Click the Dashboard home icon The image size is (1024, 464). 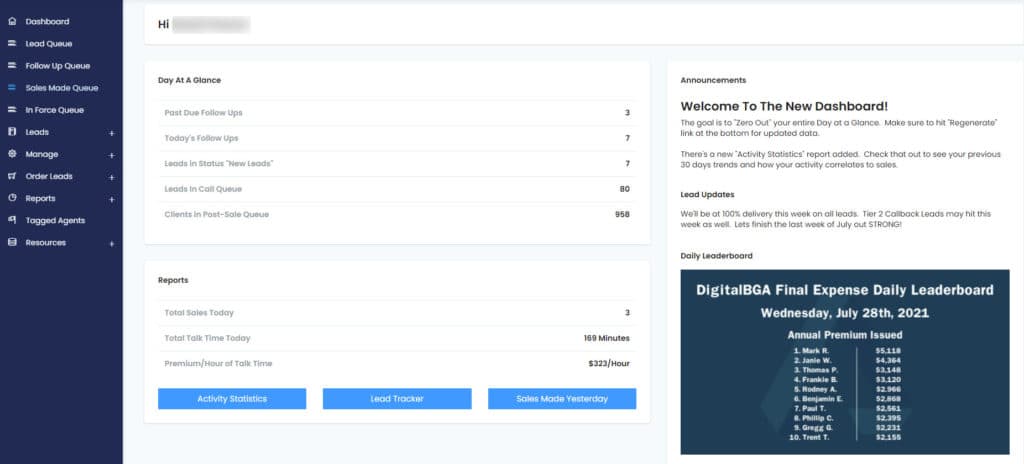coord(12,22)
